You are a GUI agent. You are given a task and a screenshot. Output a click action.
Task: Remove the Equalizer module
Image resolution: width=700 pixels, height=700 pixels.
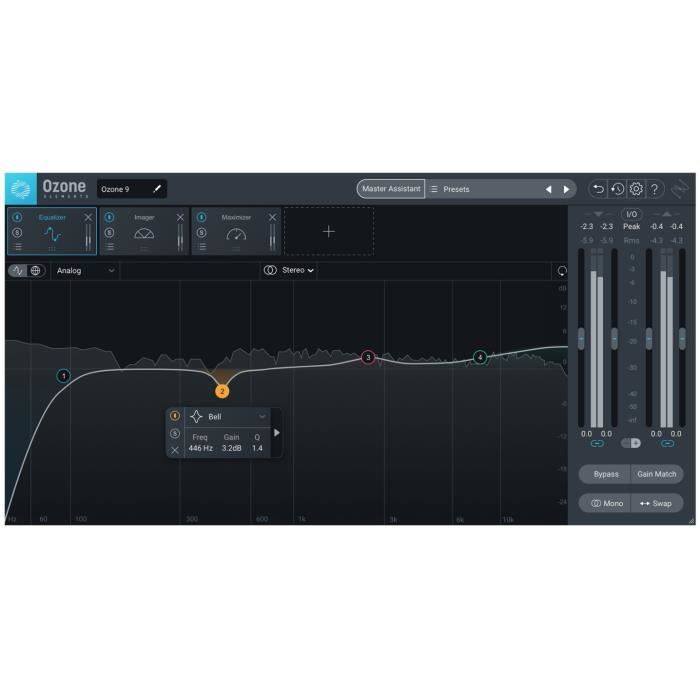pyautogui.click(x=88, y=217)
